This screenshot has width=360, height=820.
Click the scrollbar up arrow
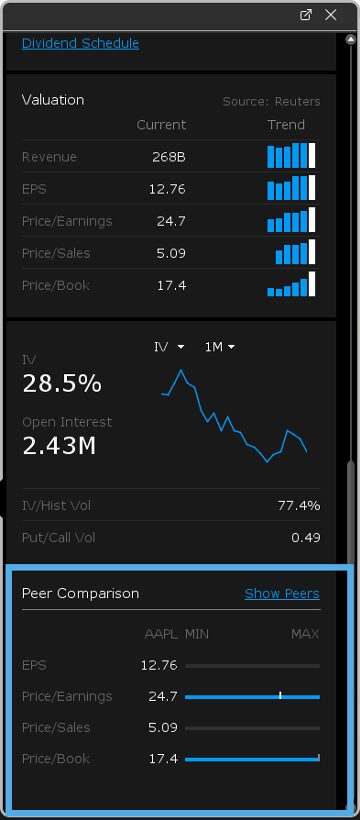point(351,39)
